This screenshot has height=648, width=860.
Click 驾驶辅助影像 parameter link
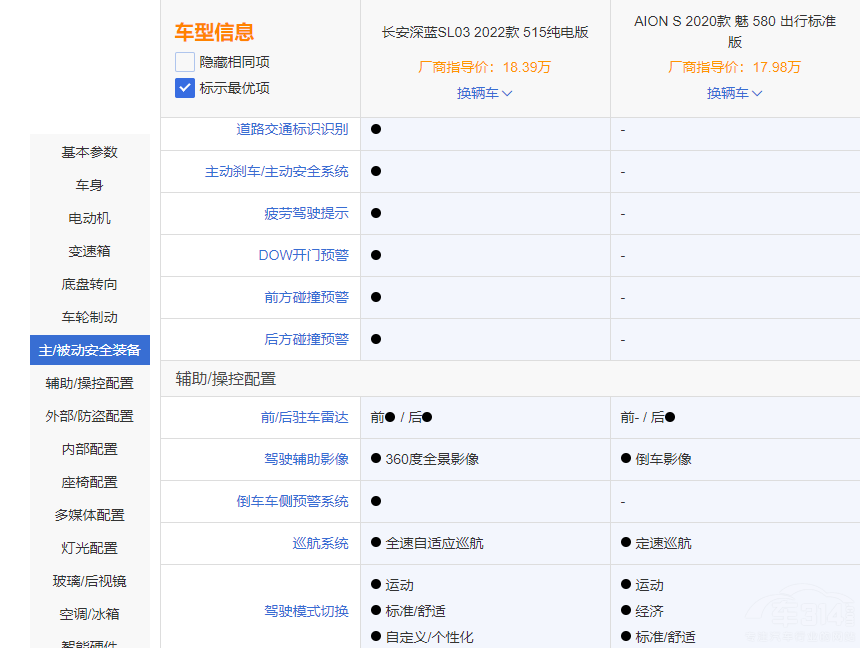coord(306,459)
